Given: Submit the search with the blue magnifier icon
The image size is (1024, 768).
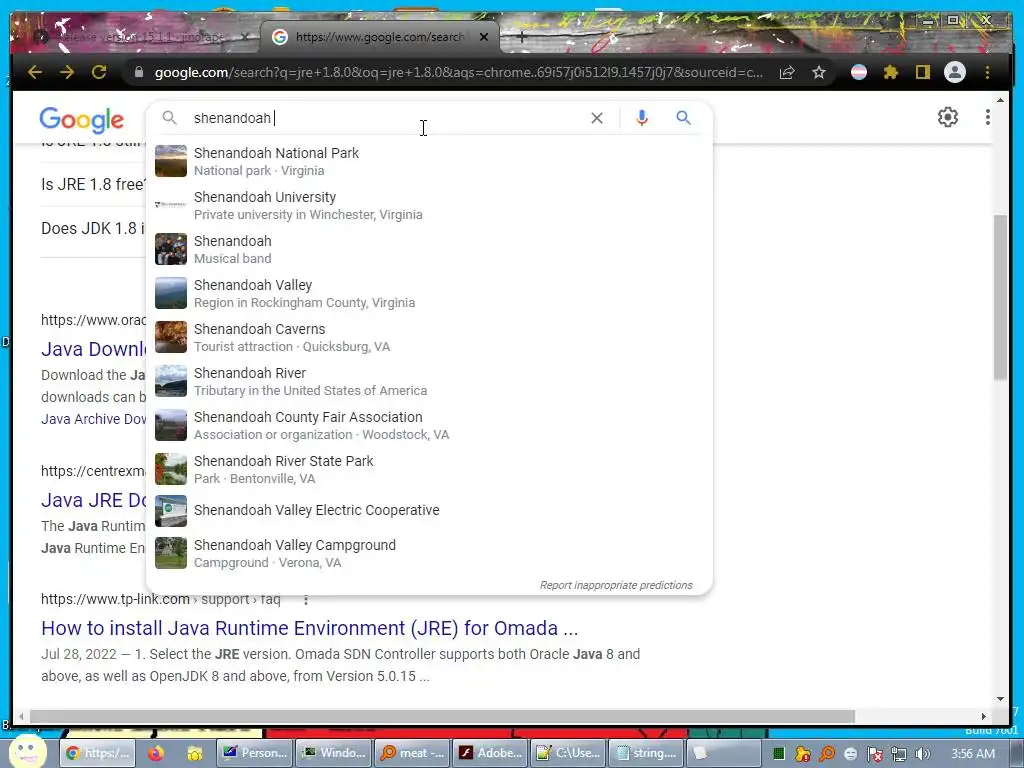Looking at the screenshot, I should tap(683, 118).
